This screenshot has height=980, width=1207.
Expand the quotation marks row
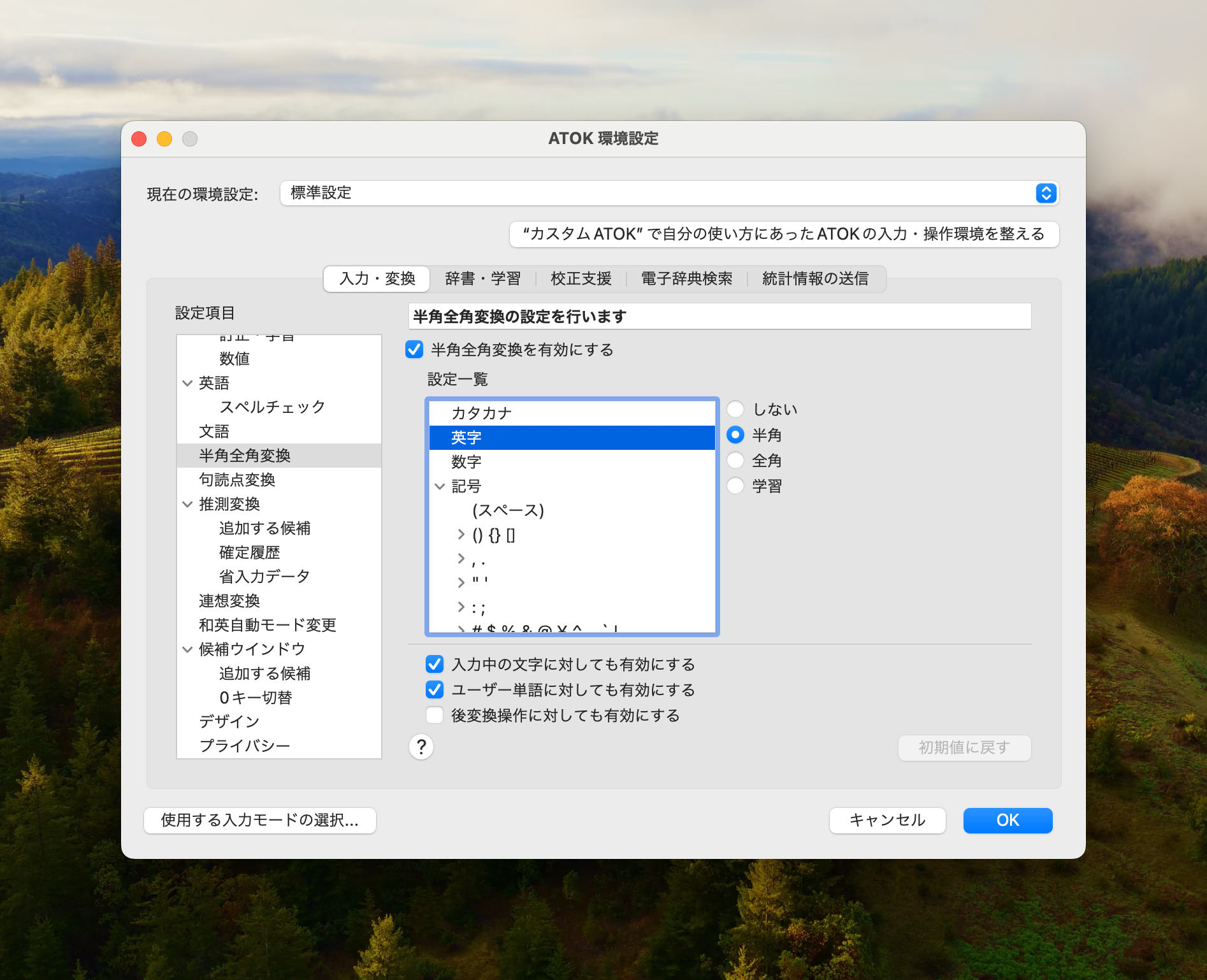[461, 583]
